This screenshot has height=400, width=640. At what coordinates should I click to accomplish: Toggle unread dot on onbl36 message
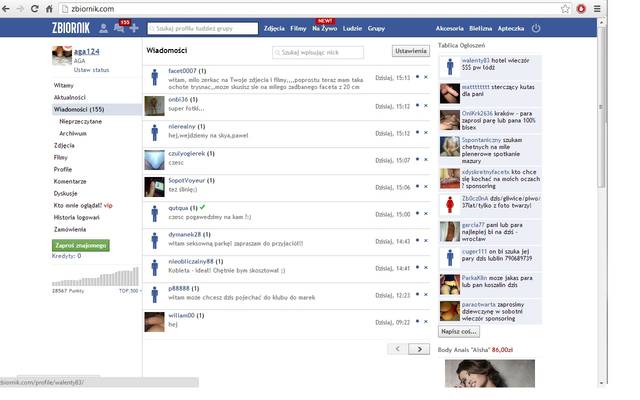[417, 104]
